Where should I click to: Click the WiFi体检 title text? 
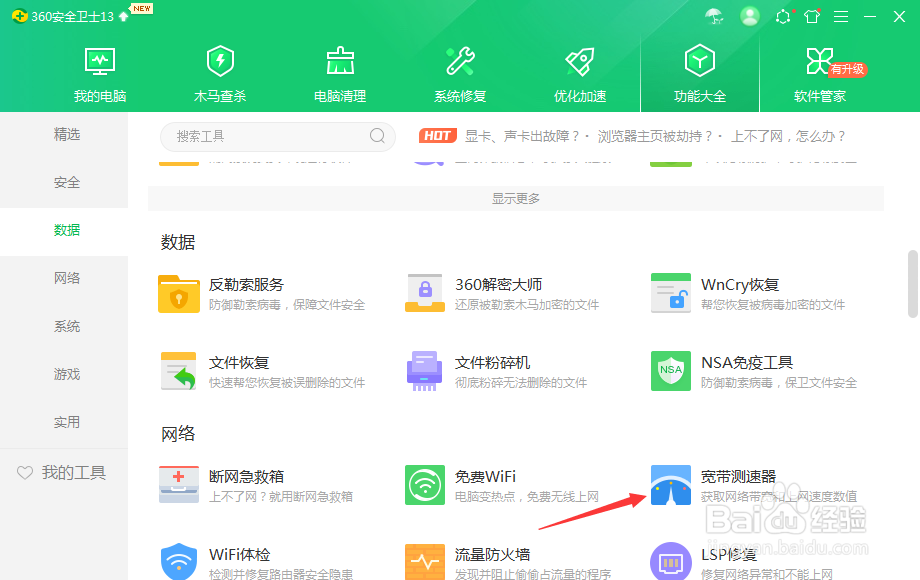point(240,555)
